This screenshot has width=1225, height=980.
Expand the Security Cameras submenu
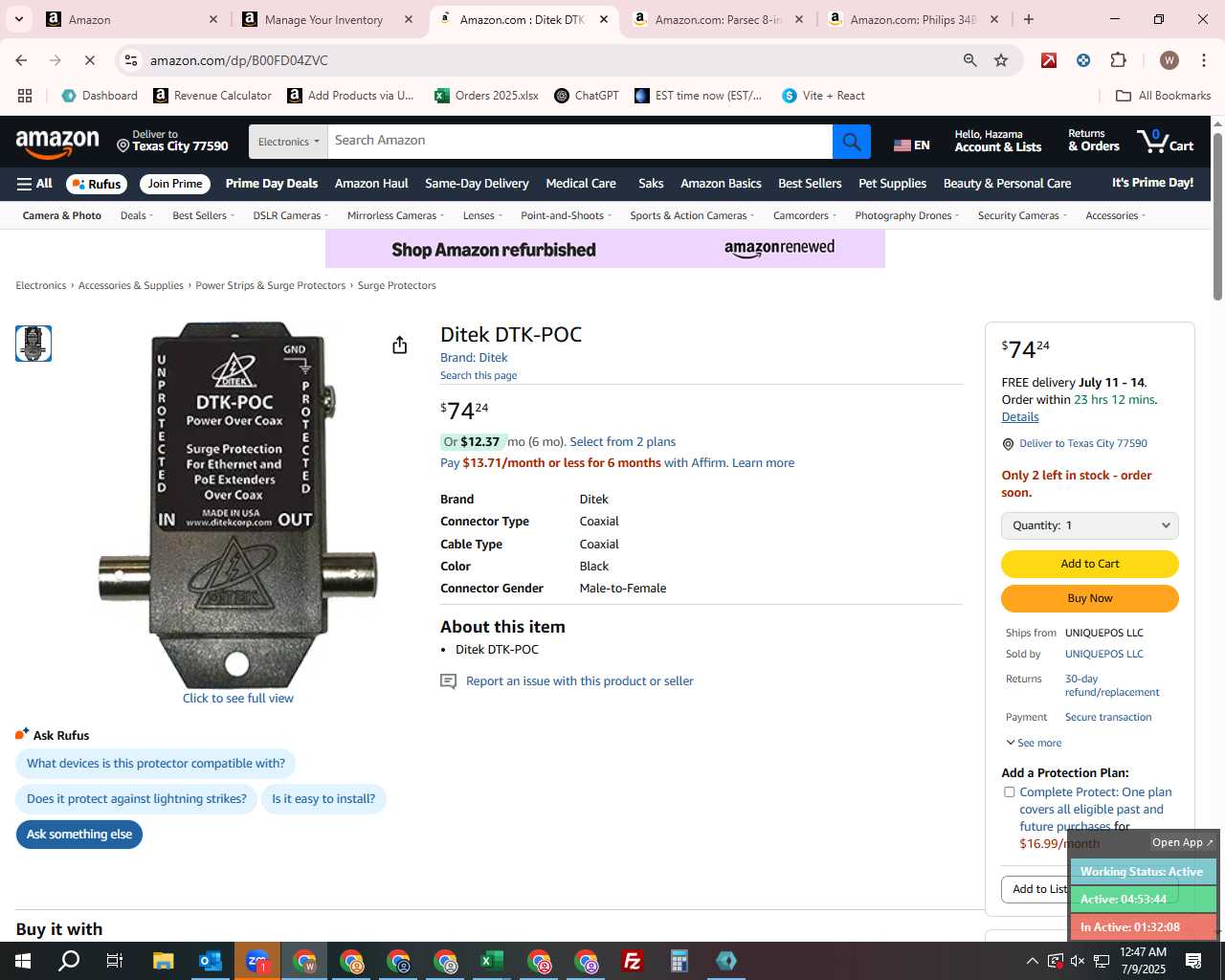[x=1022, y=215]
